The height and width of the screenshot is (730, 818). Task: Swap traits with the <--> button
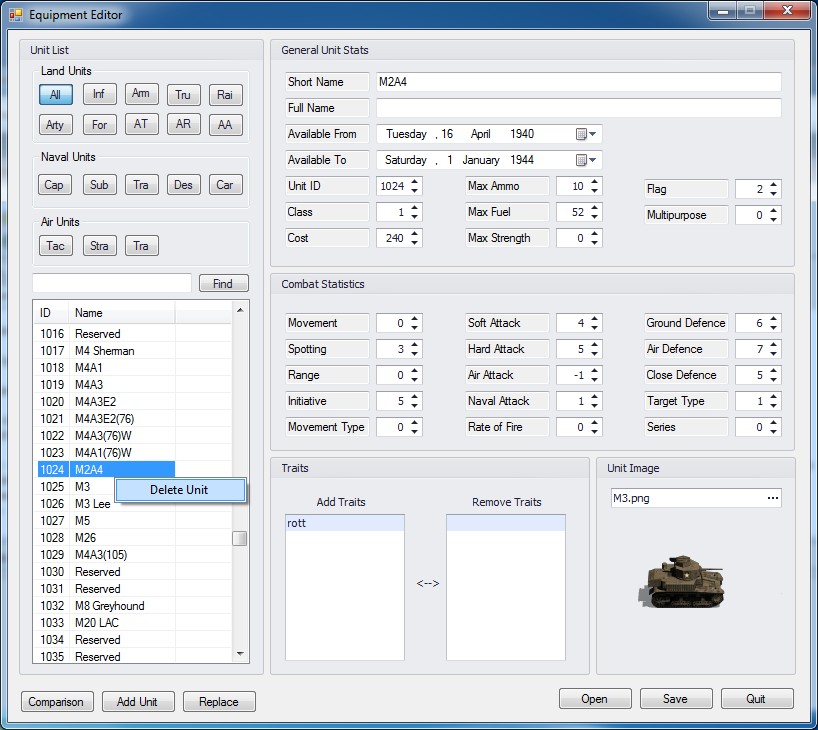428,583
